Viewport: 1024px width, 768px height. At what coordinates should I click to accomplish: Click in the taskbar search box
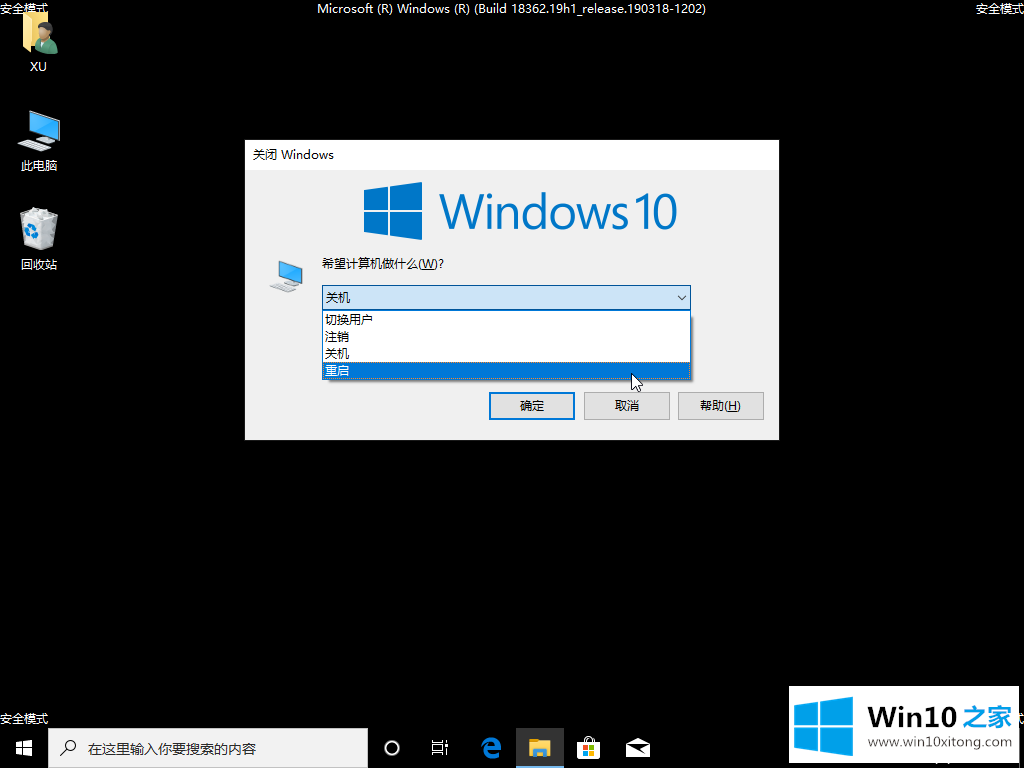click(208, 748)
